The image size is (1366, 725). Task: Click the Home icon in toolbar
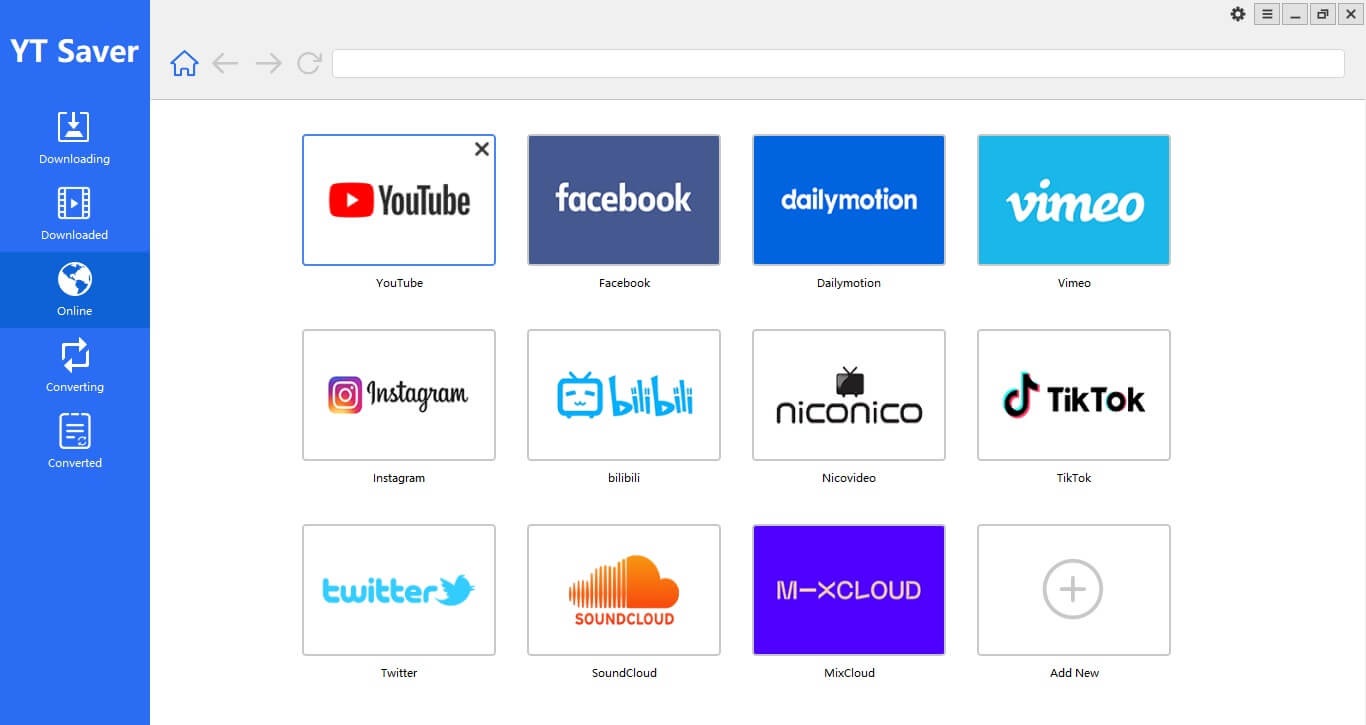pos(184,64)
